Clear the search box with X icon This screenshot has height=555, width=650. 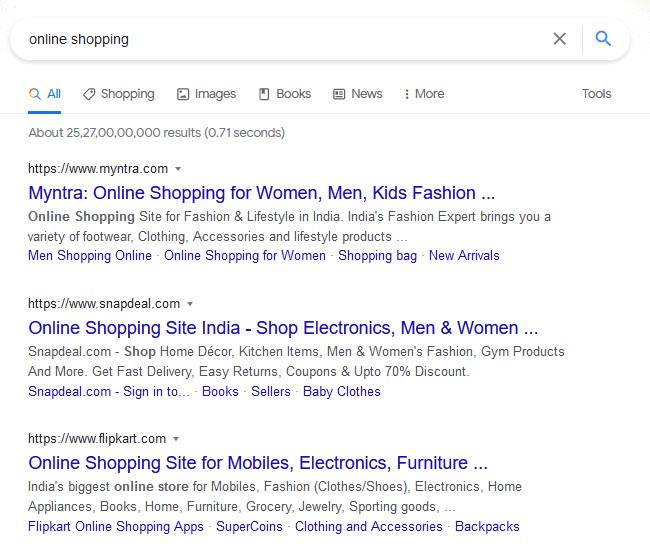coord(560,39)
